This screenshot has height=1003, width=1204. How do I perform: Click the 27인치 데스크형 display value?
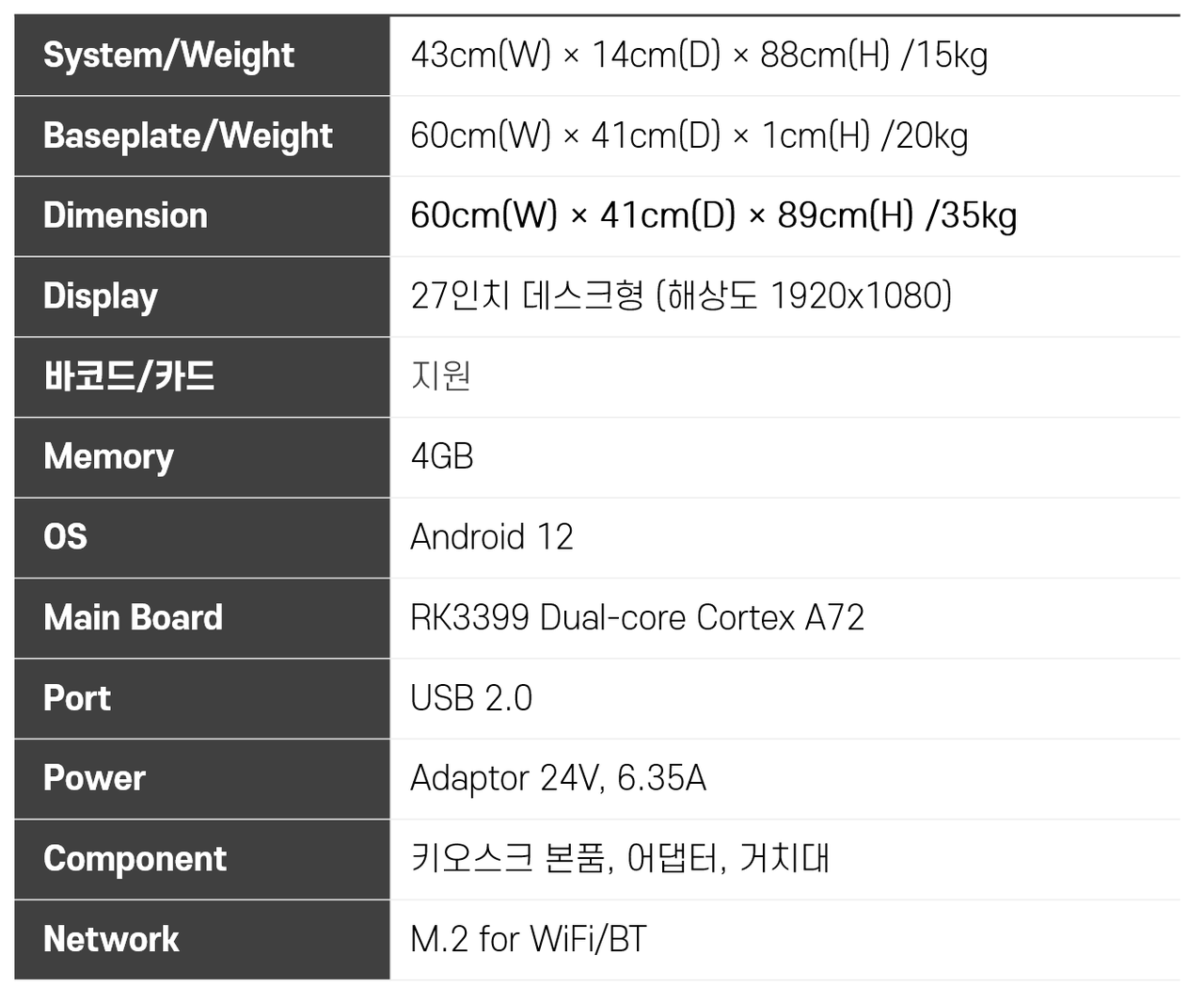coord(681,296)
